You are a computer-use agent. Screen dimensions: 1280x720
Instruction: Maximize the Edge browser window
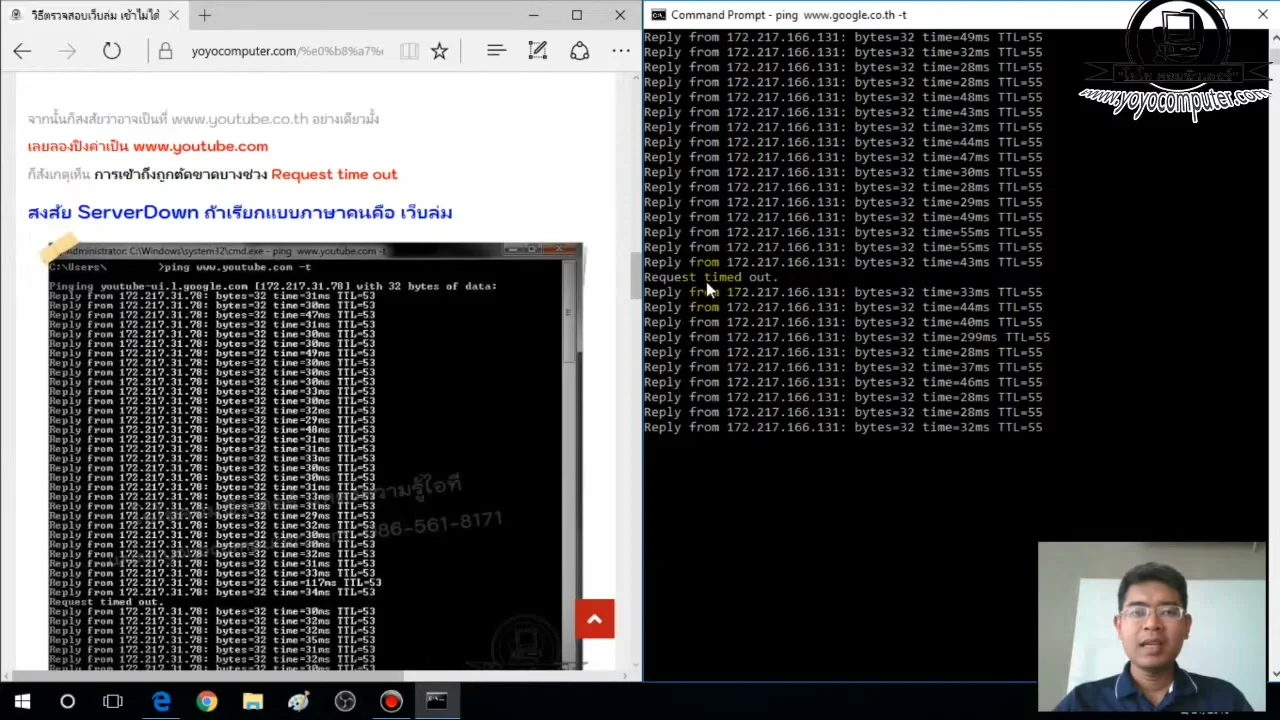577,15
